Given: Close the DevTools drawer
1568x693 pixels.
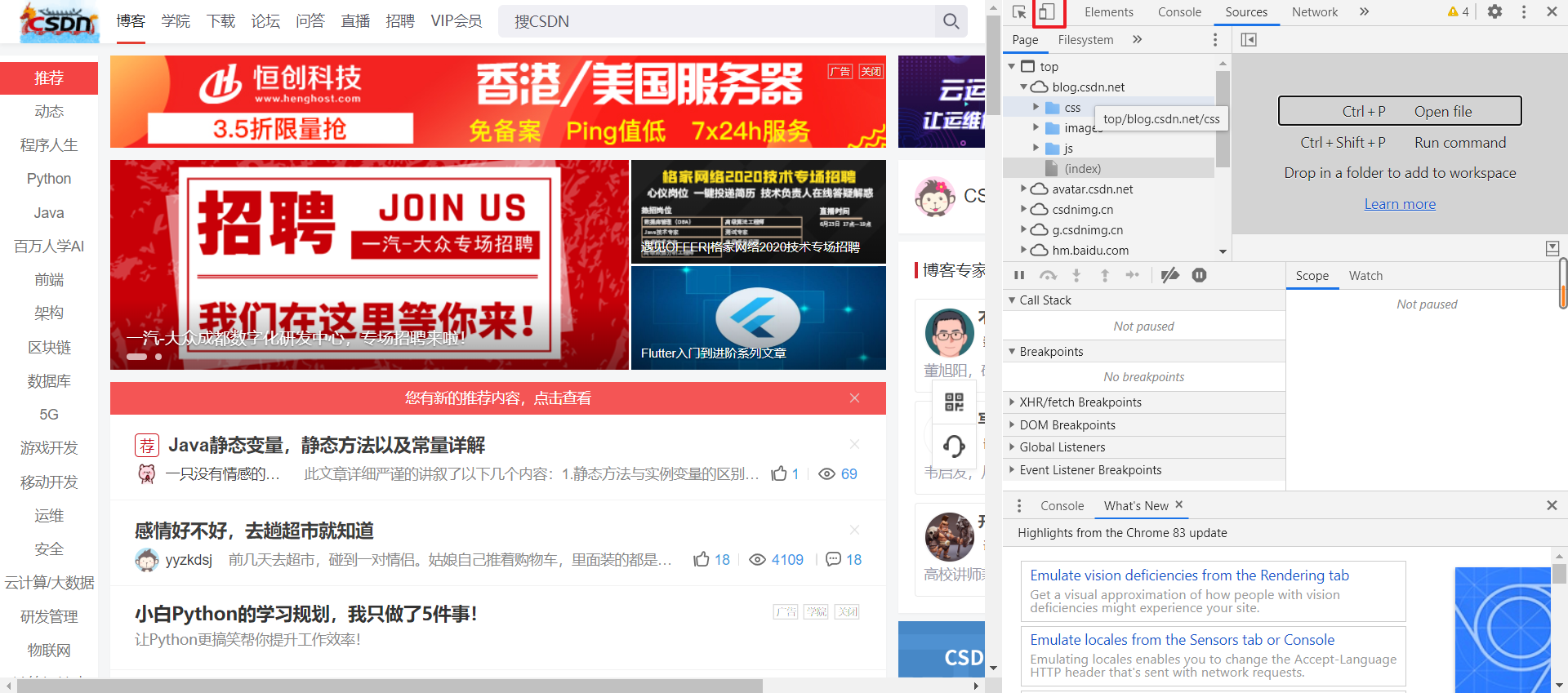Looking at the screenshot, I should pyautogui.click(x=1552, y=505).
